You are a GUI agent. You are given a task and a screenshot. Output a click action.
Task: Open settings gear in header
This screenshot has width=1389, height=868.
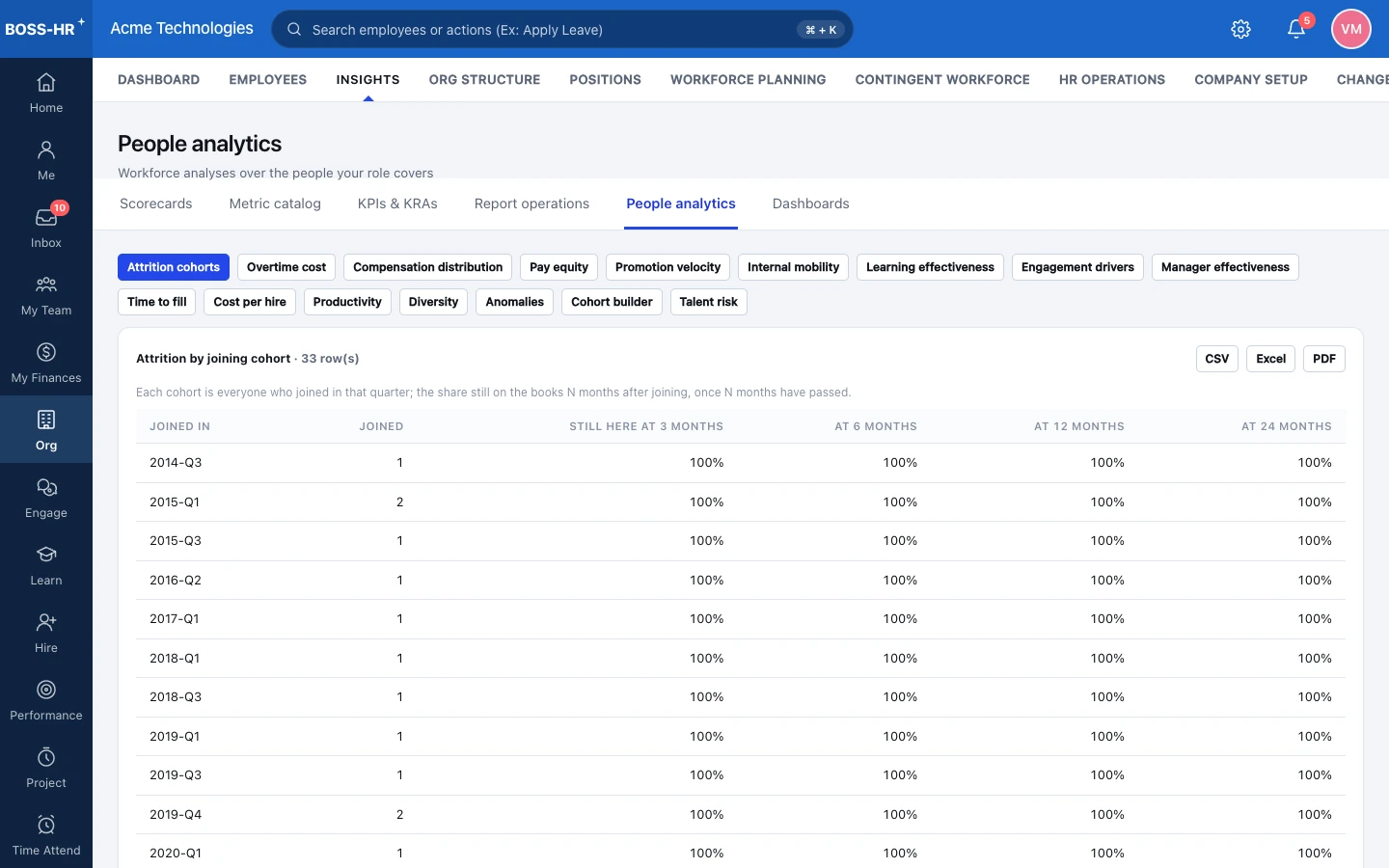coord(1241,29)
